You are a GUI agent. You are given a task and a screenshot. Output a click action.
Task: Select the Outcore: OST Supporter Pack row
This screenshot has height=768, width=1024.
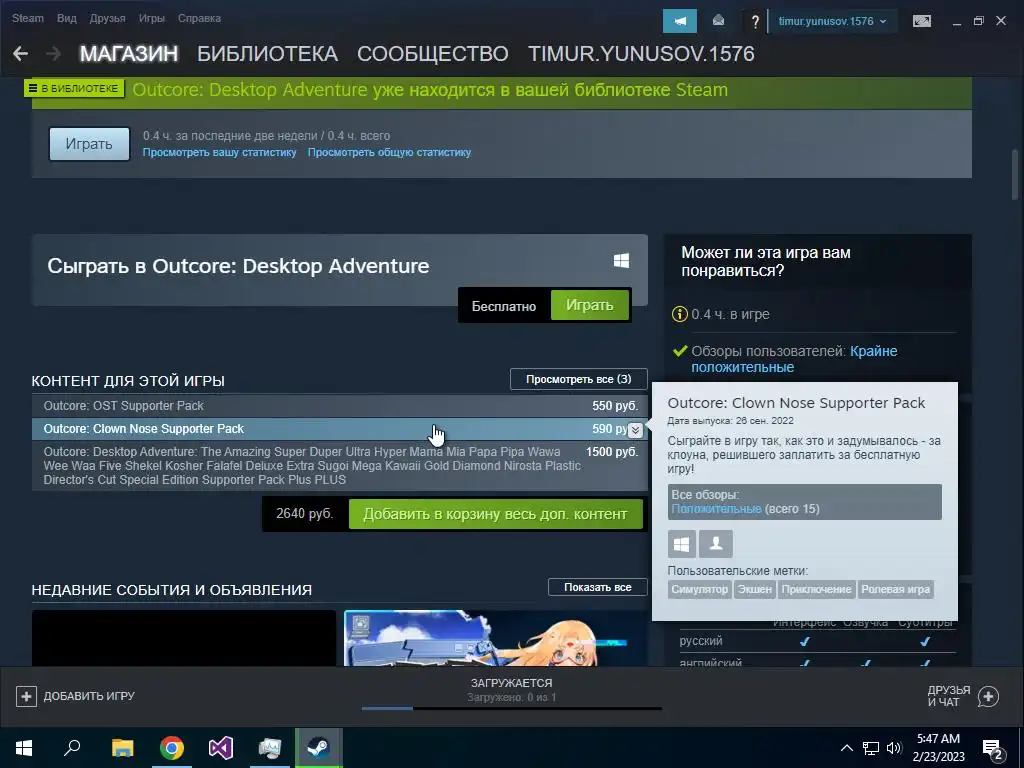pyautogui.click(x=340, y=406)
